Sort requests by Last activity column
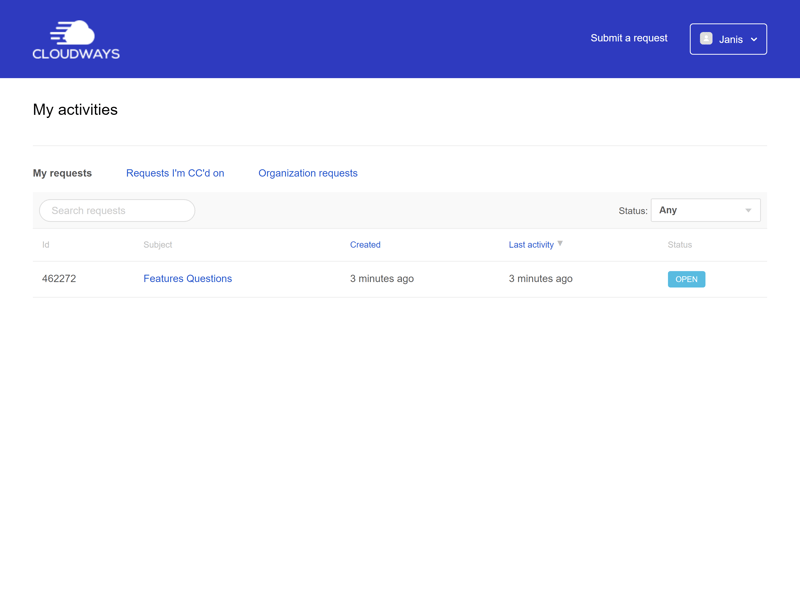 click(x=531, y=245)
